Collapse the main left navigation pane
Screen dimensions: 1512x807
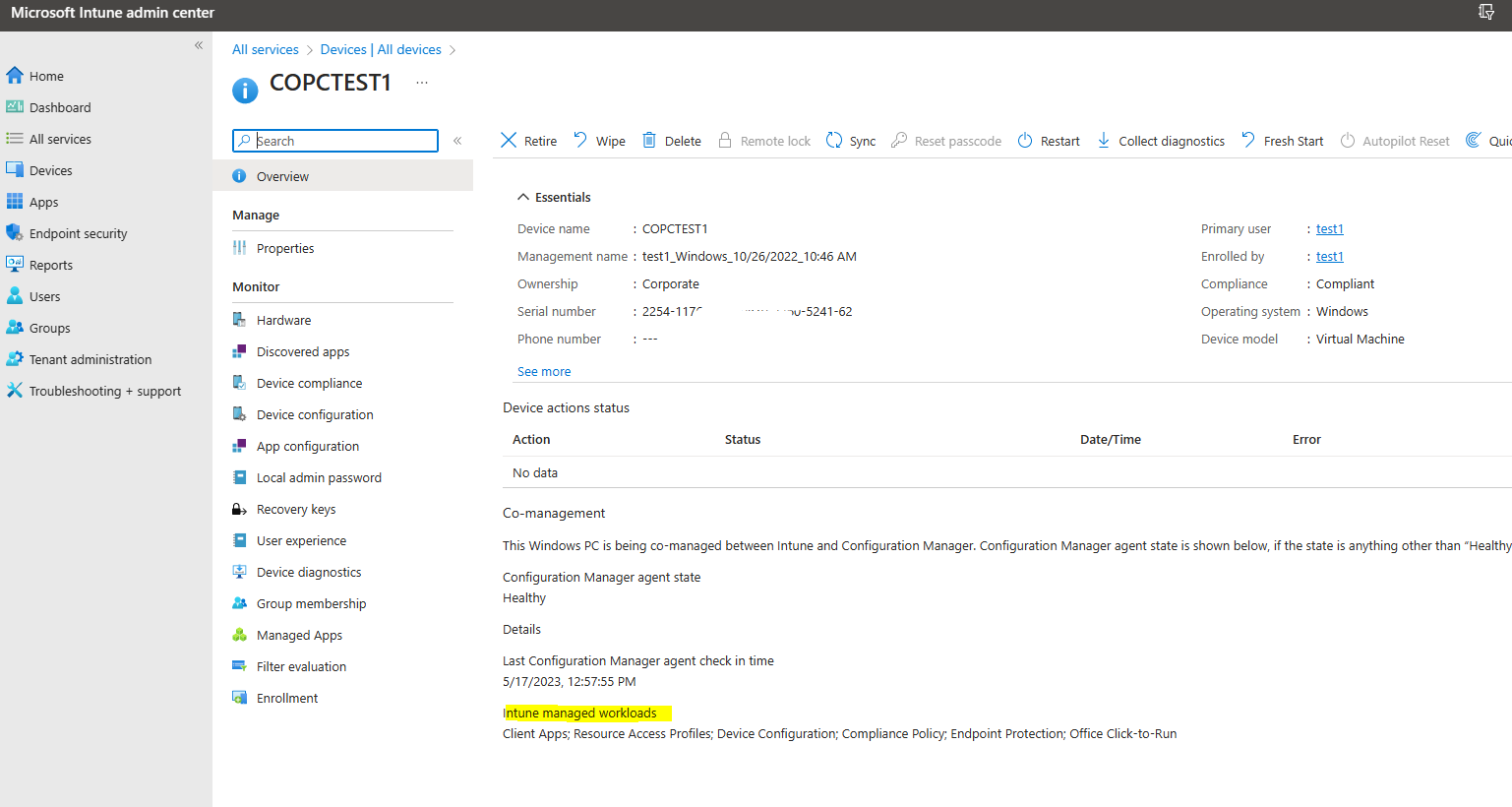[x=199, y=45]
